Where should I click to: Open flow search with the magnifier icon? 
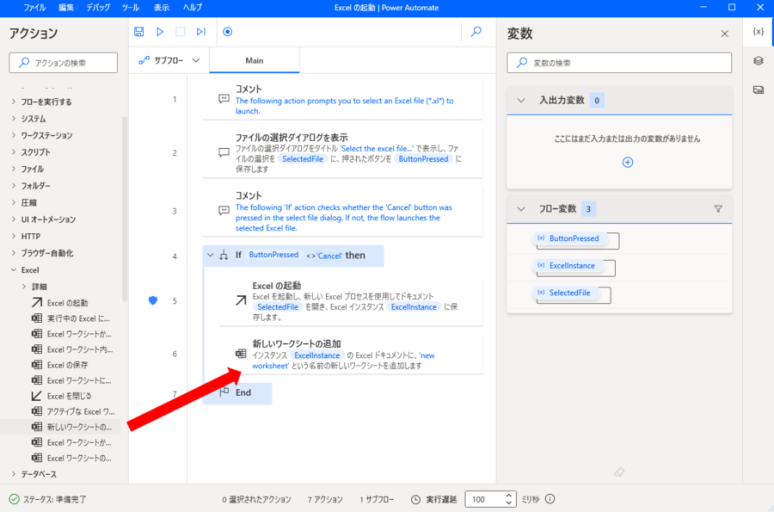476,32
